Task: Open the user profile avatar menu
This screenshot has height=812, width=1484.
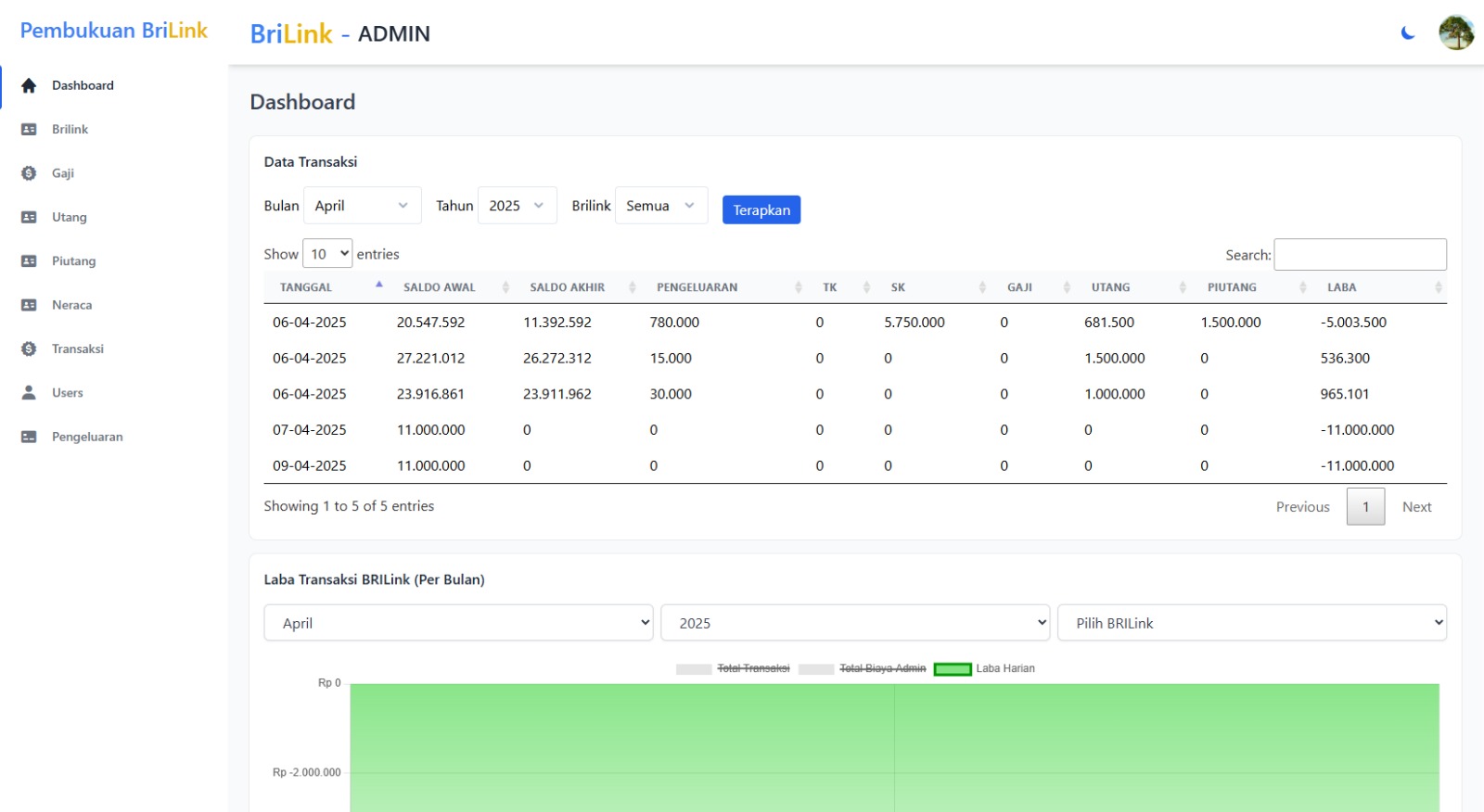Action: pos(1456,32)
